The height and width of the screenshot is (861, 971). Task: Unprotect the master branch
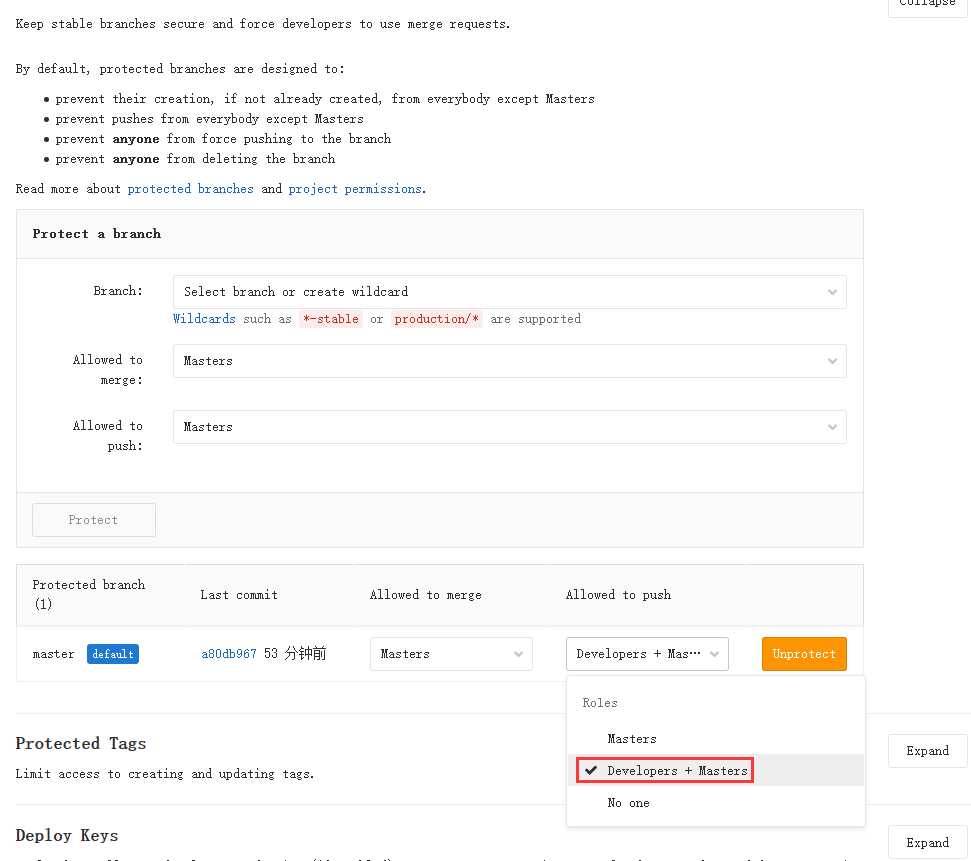pos(803,654)
